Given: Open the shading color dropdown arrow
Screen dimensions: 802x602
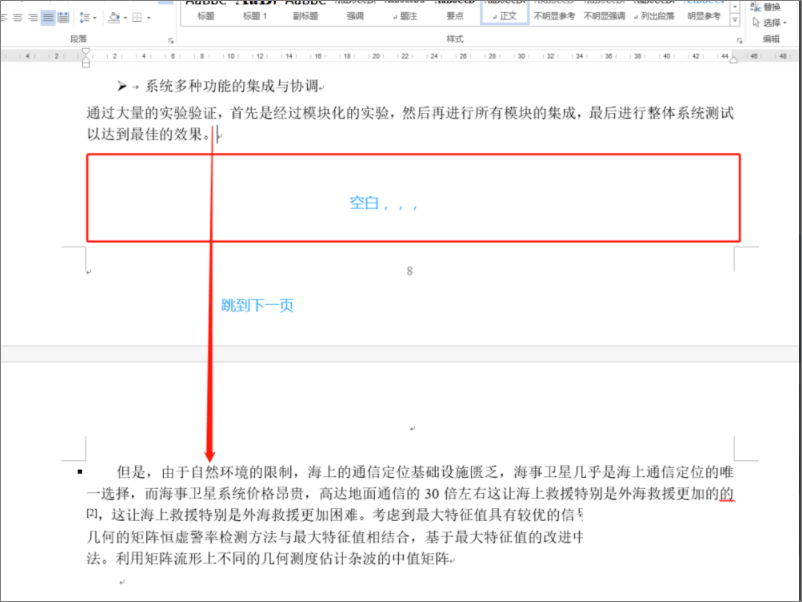Looking at the screenshot, I should (x=125, y=18).
